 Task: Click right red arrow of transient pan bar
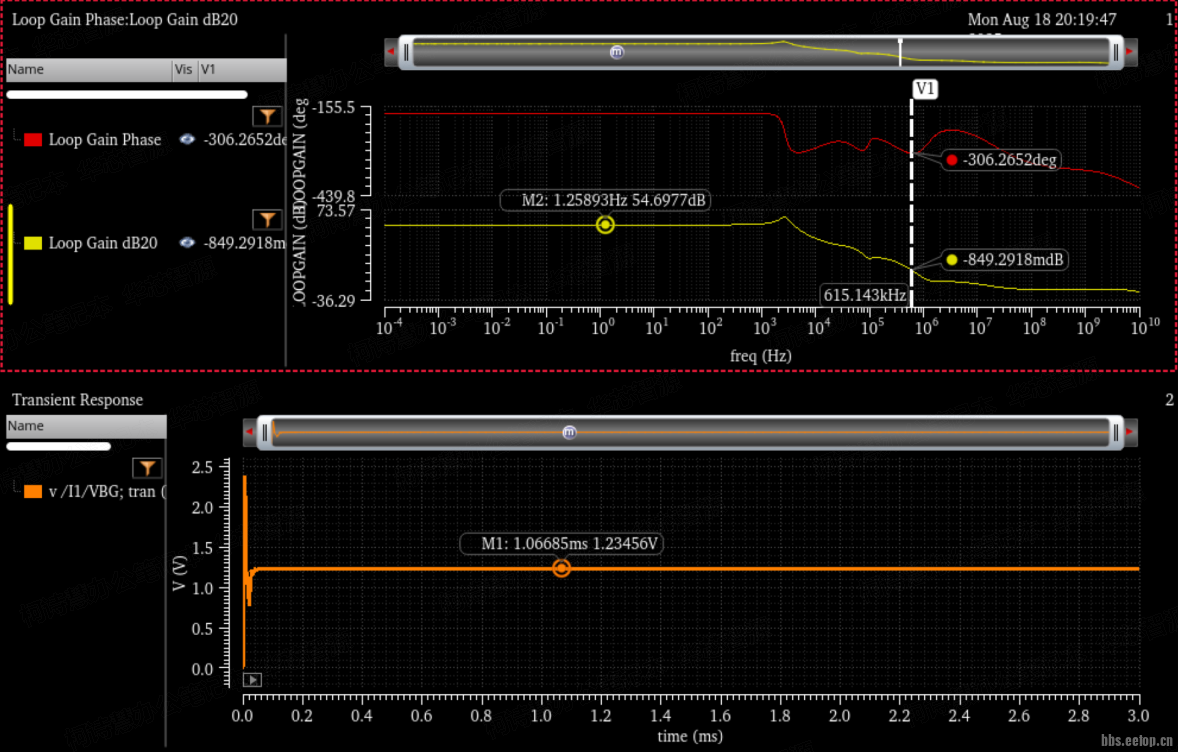pos(1129,432)
